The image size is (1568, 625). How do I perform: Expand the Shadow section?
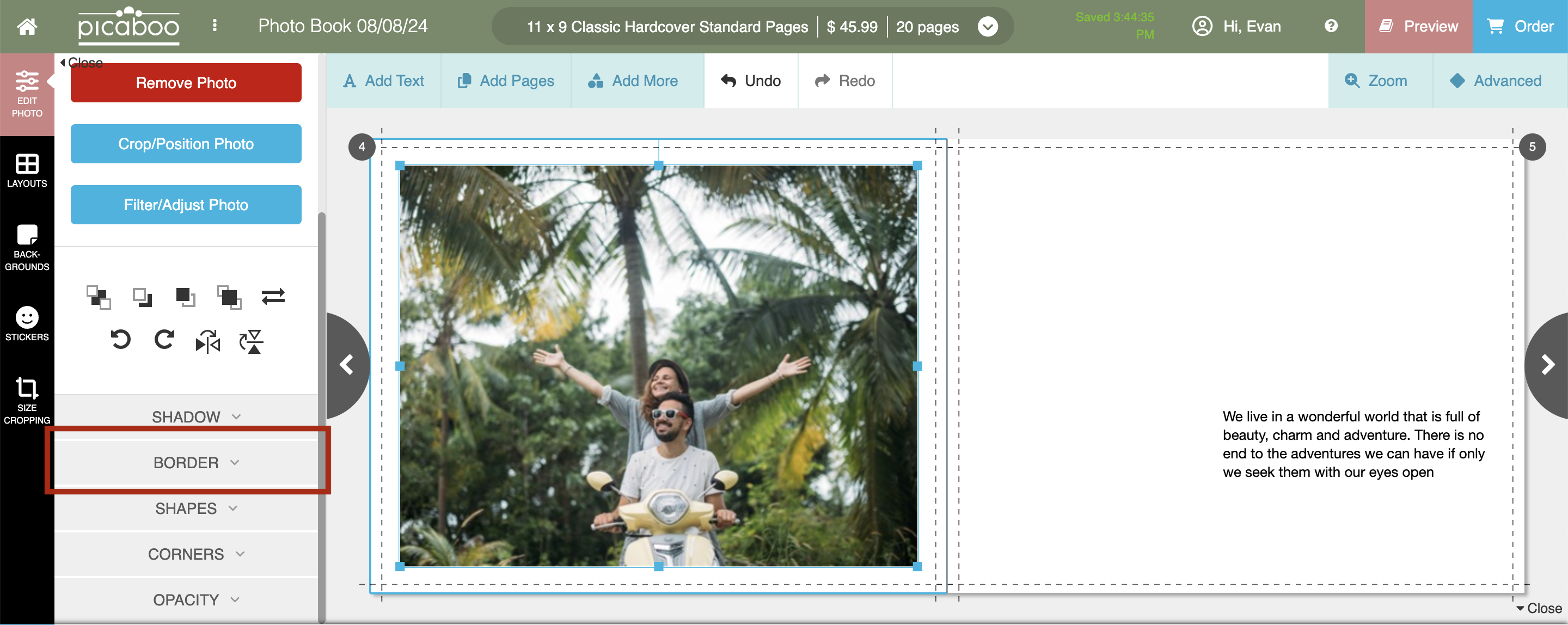click(186, 417)
